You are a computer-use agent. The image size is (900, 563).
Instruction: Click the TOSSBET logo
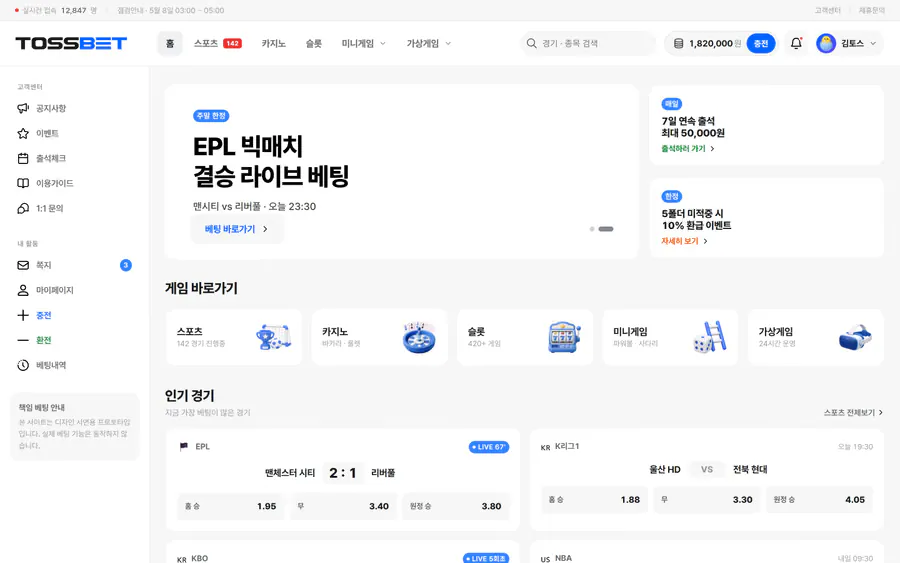coord(71,44)
